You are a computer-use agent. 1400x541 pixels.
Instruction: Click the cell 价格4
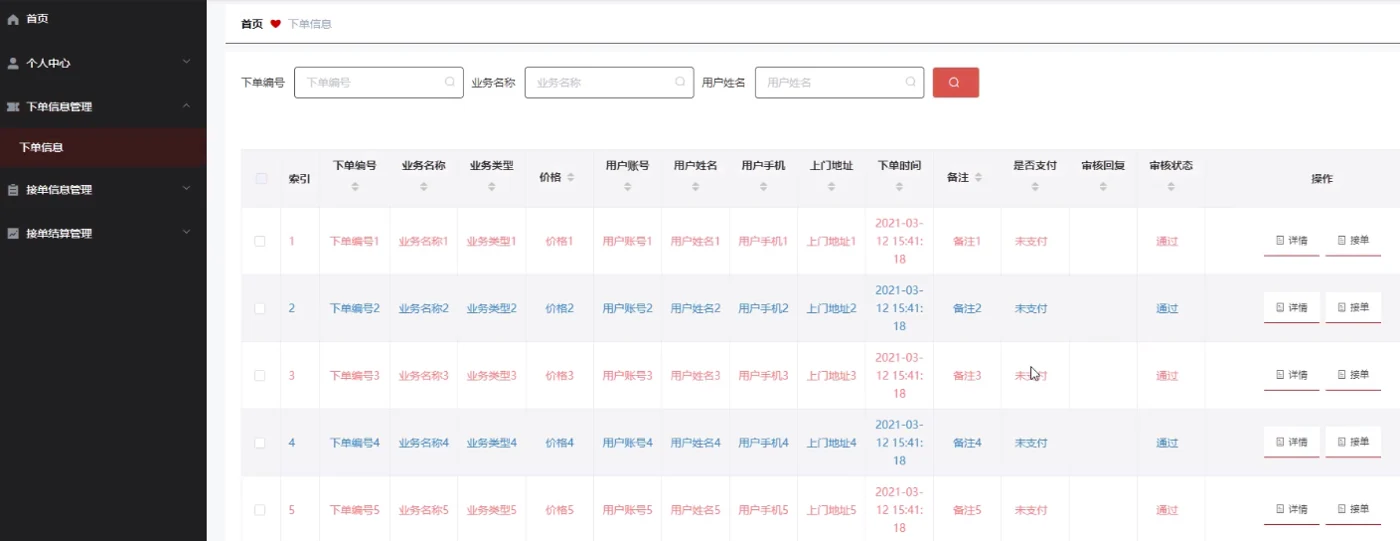click(560, 443)
